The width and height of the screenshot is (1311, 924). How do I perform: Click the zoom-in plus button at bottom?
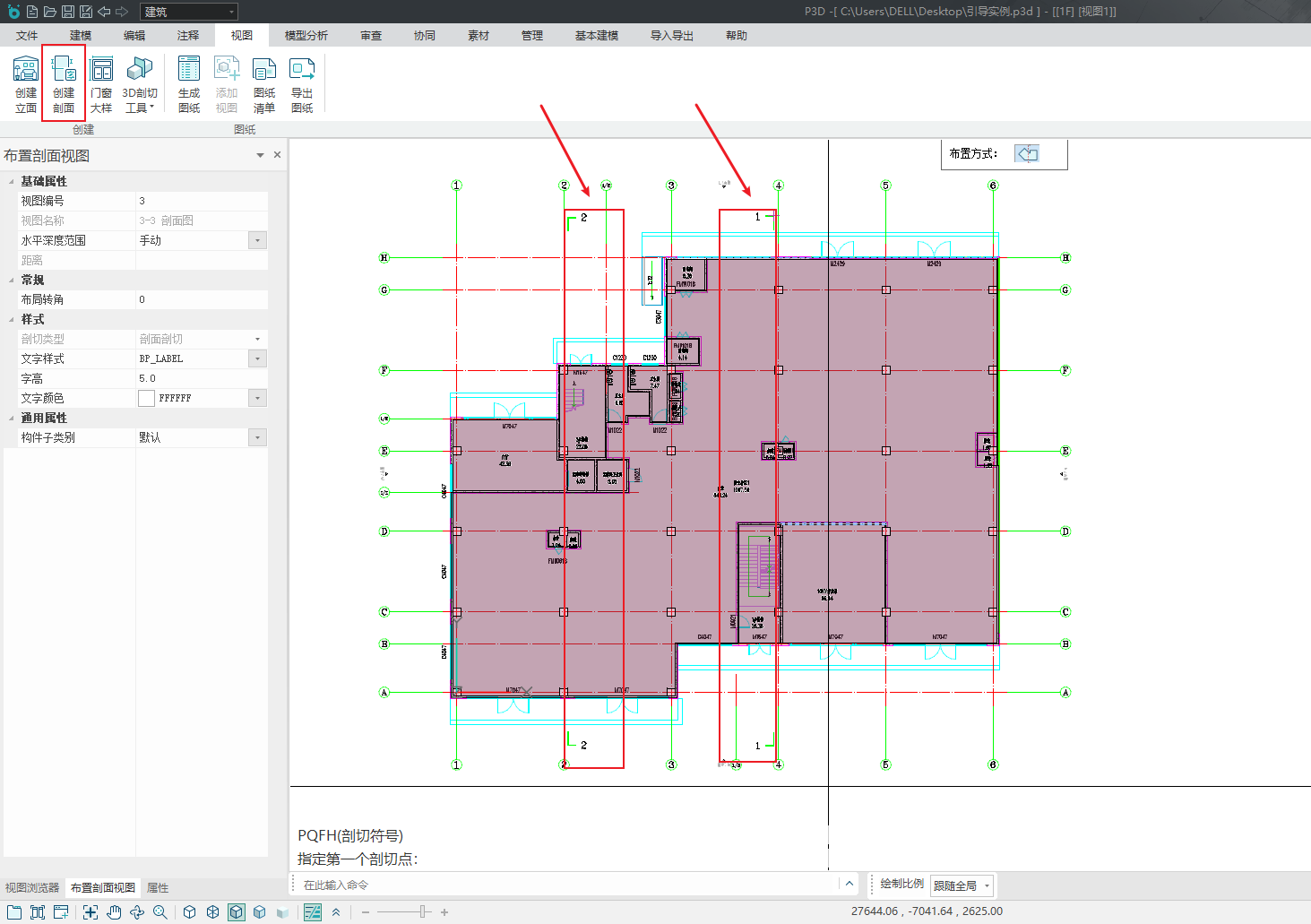(x=444, y=912)
